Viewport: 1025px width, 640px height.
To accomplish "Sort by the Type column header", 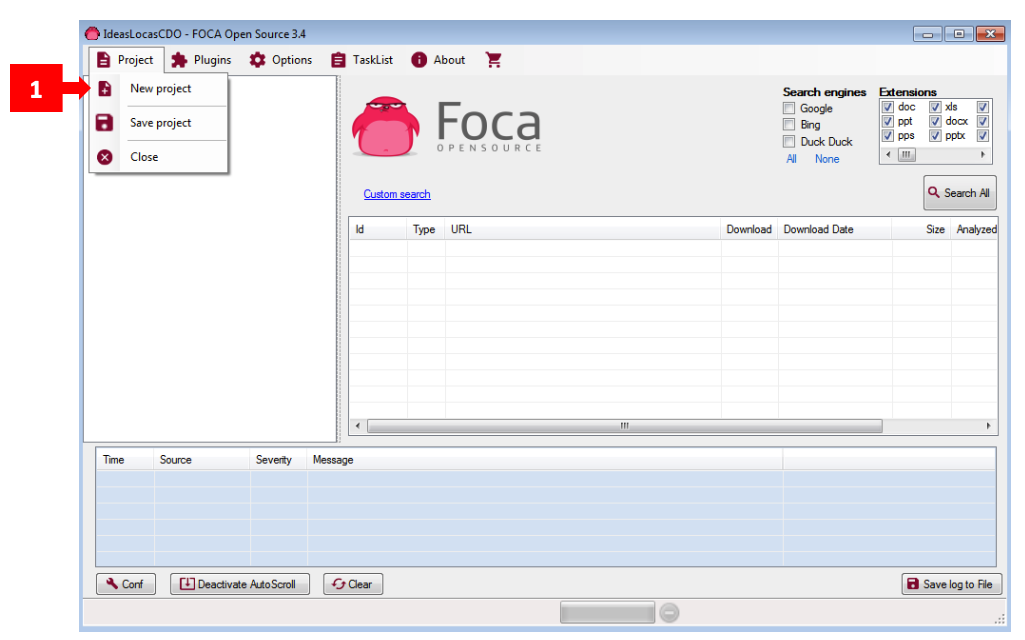I will [426, 229].
